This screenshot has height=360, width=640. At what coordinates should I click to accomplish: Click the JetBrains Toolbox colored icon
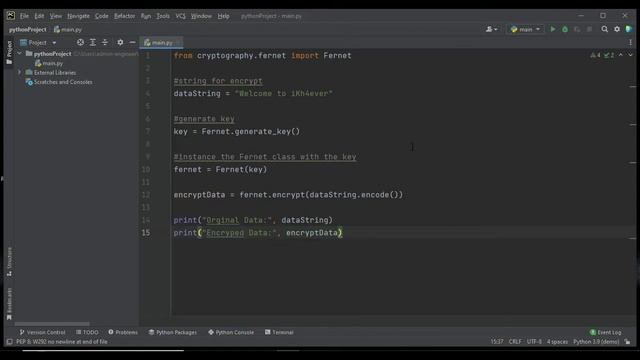click(x=629, y=29)
